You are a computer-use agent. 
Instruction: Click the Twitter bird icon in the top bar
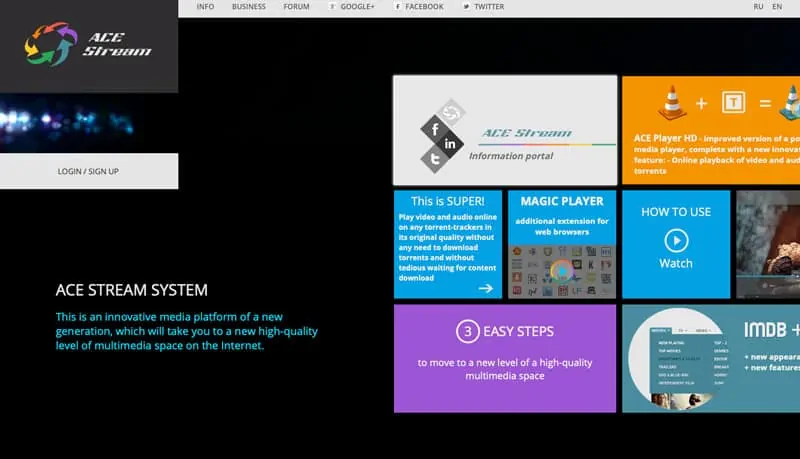(466, 7)
